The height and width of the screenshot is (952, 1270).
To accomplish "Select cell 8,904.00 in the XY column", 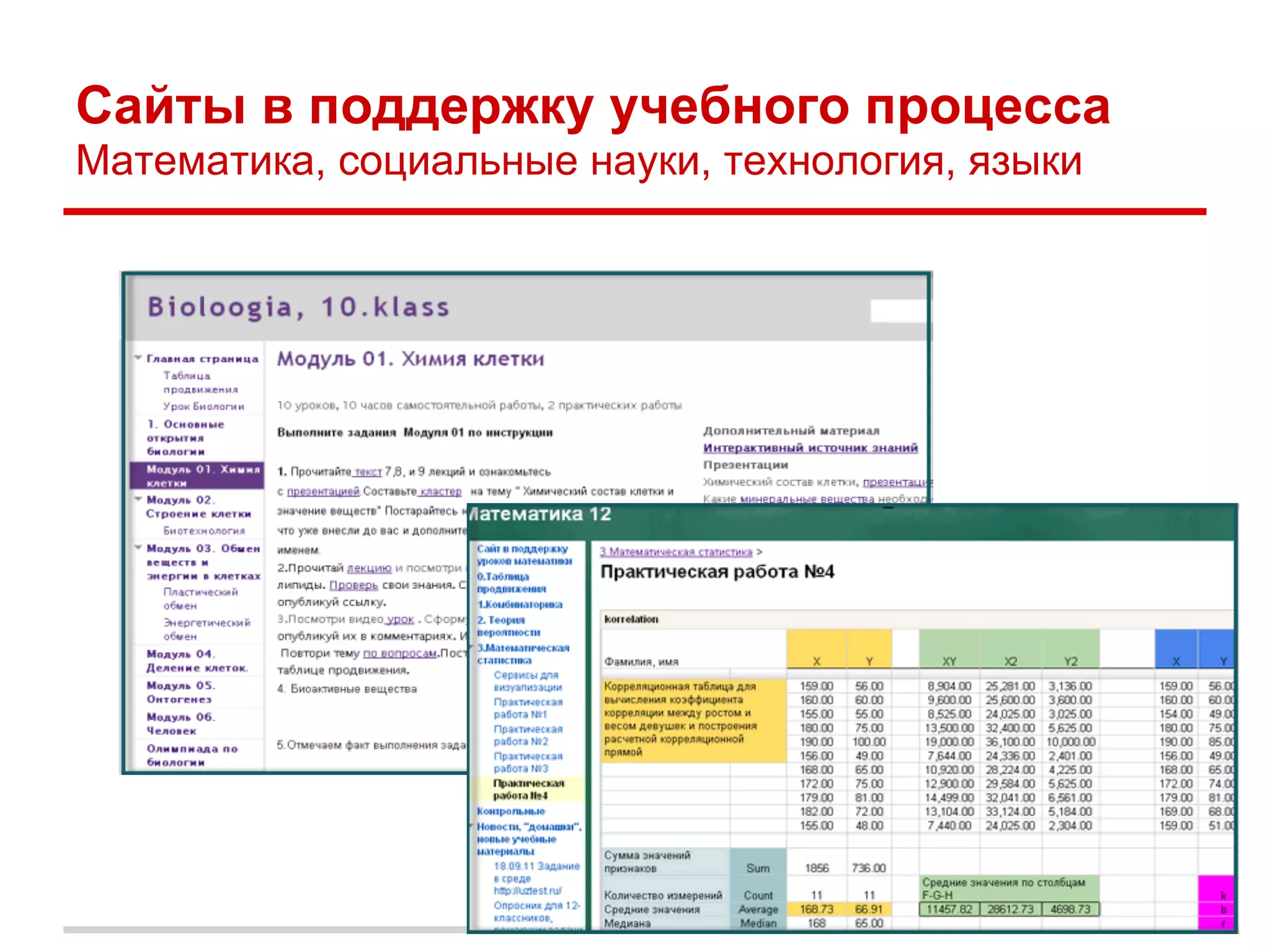I will [949, 686].
